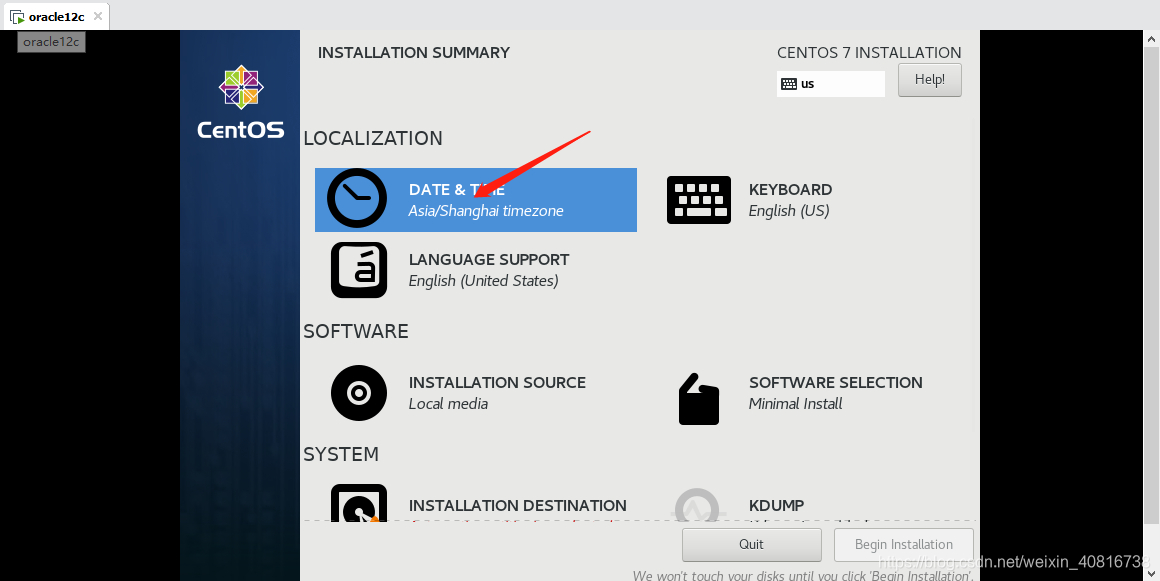Click the DATE & TIME label
1160x581 pixels.
(456, 190)
